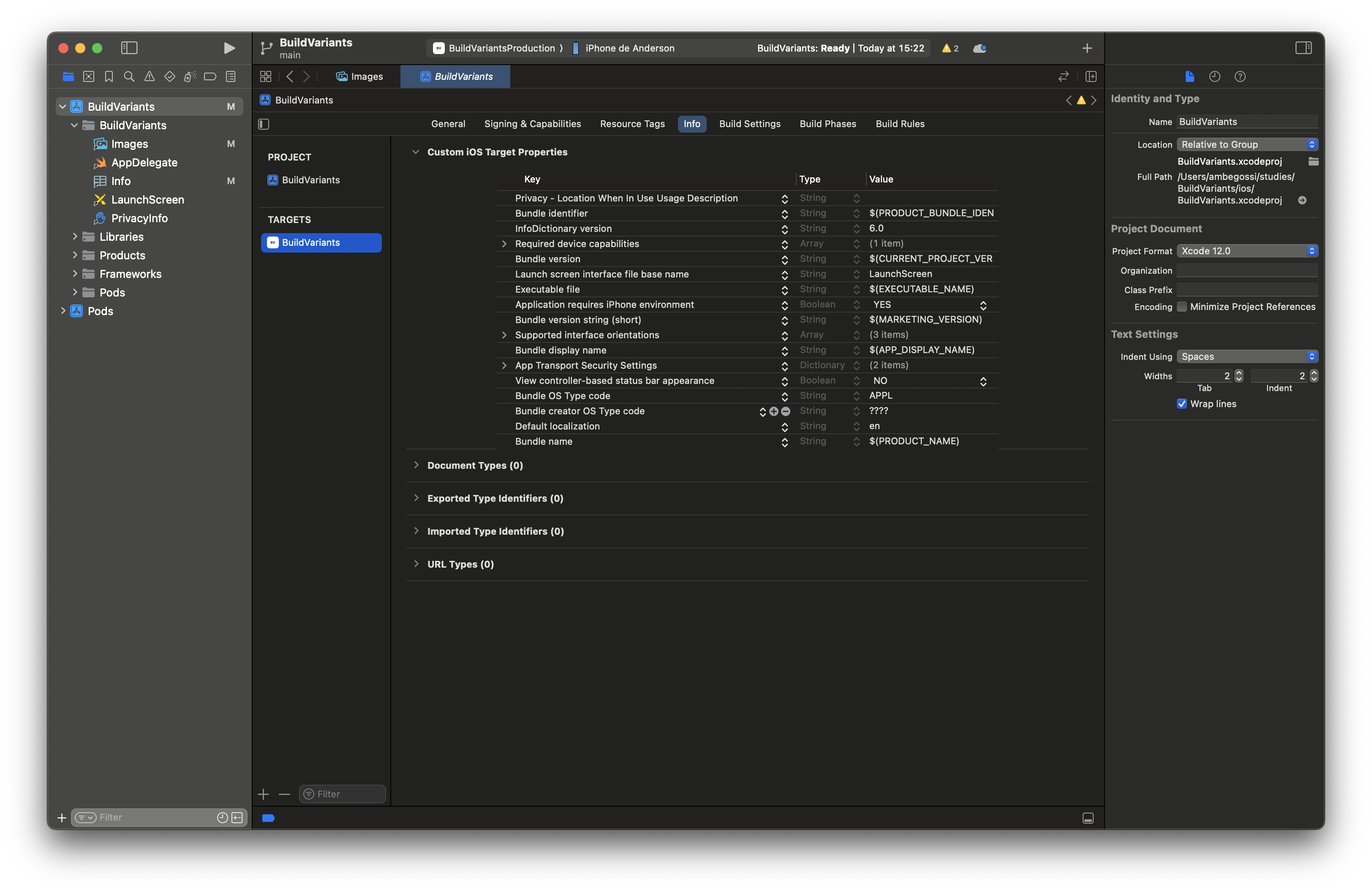
Task: Switch to the Build Phases tab
Action: [827, 124]
